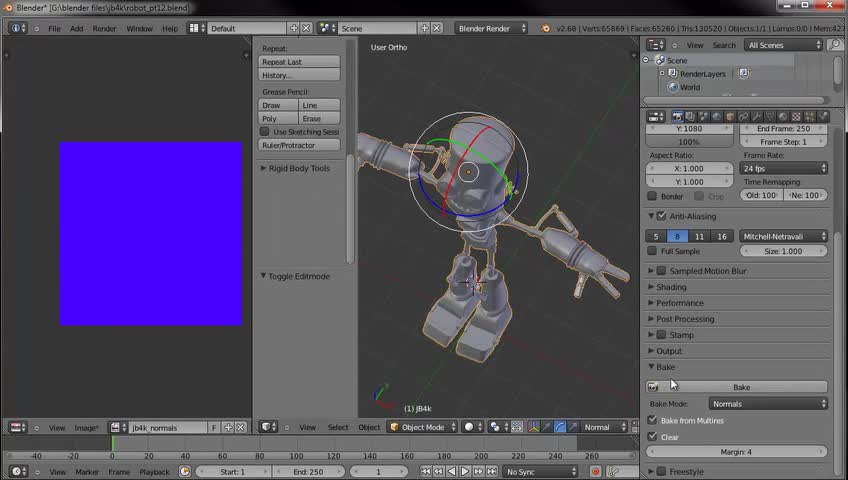
Task: Open the All Scenes outliner dropdown
Action: [783, 45]
